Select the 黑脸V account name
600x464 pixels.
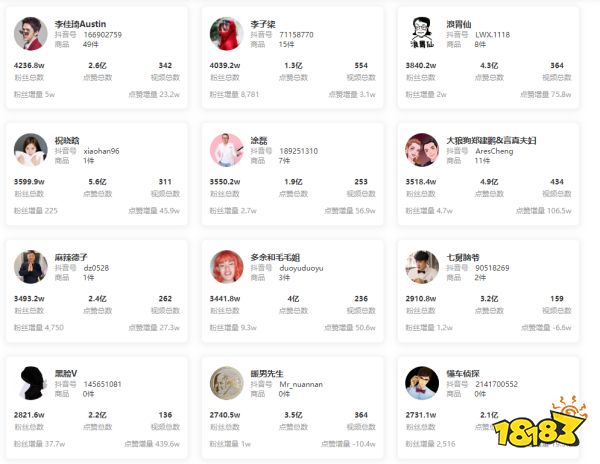(x=66, y=374)
